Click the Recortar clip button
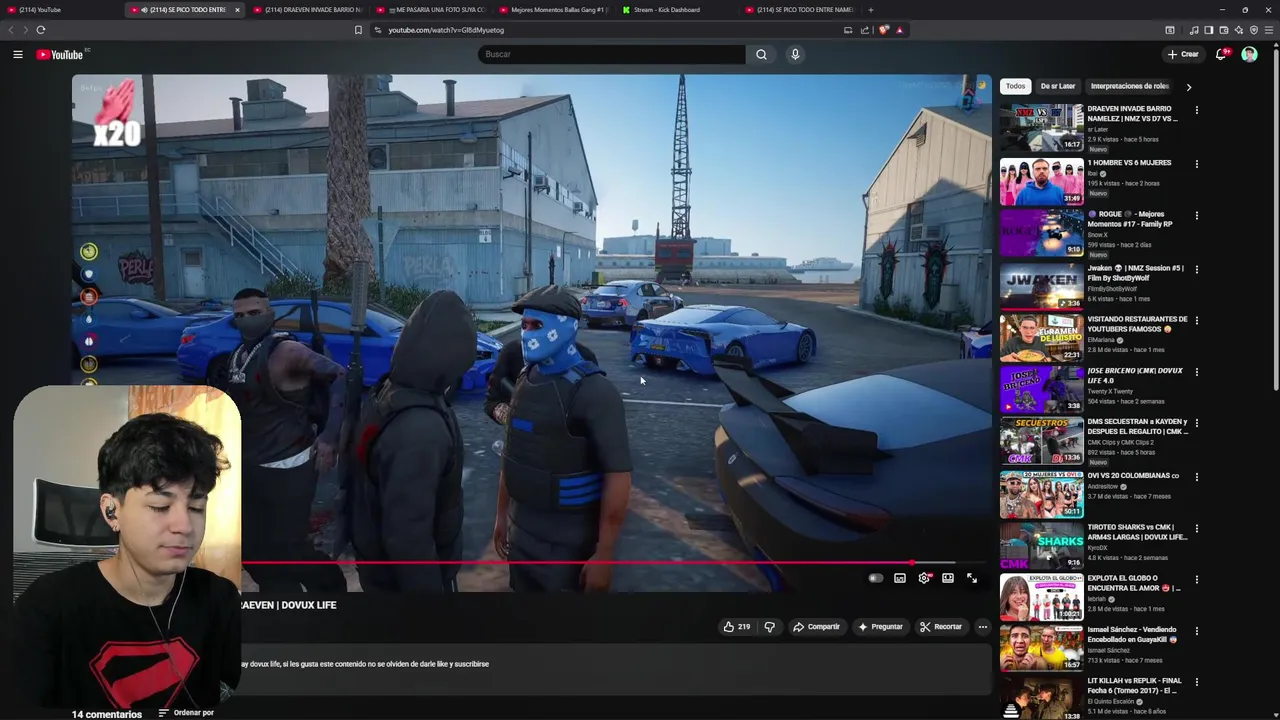The image size is (1280, 720). point(941,627)
